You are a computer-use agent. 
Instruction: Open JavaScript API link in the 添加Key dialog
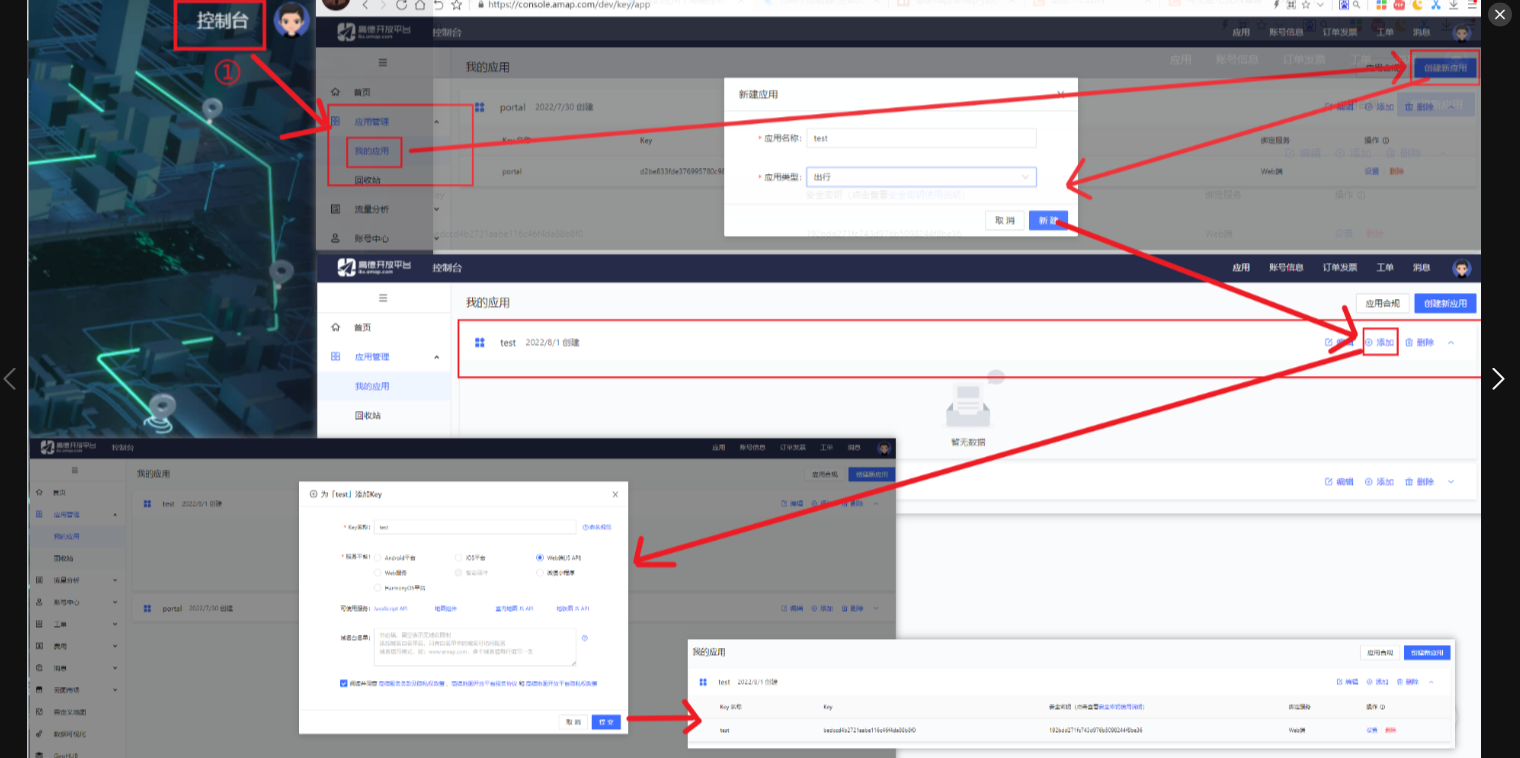[390, 607]
